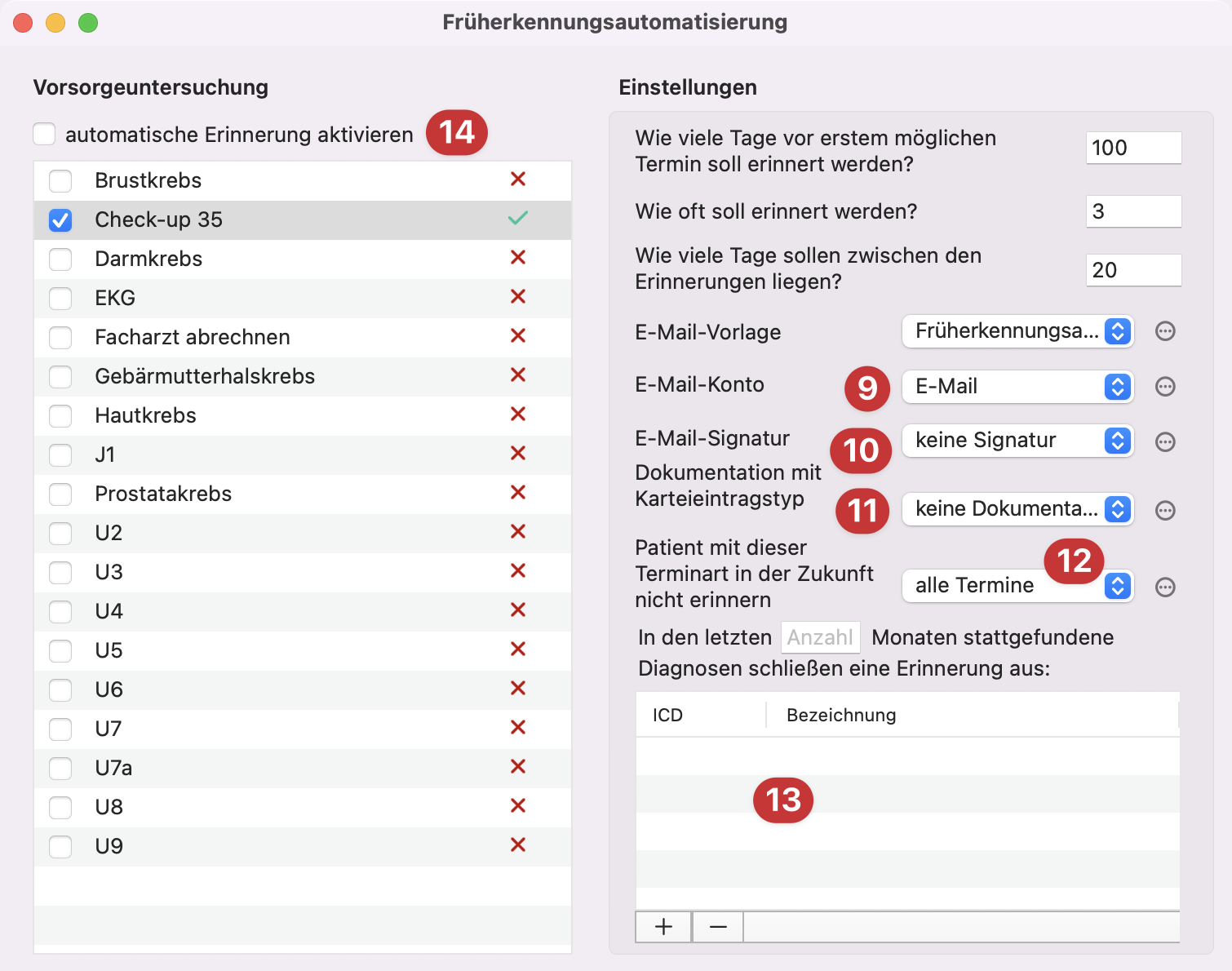
Task: Click the red X status for Facharzt abrechnen
Action: (517, 335)
